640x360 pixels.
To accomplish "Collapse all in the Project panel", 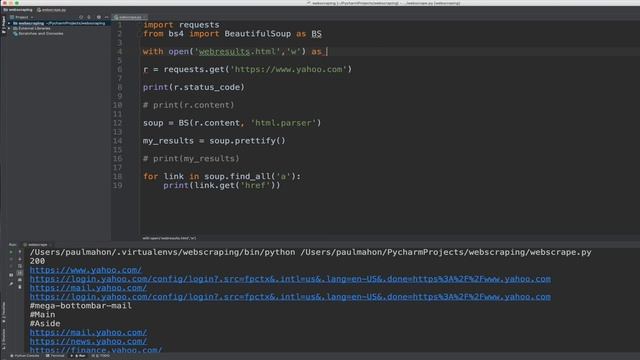I will 89,17.
